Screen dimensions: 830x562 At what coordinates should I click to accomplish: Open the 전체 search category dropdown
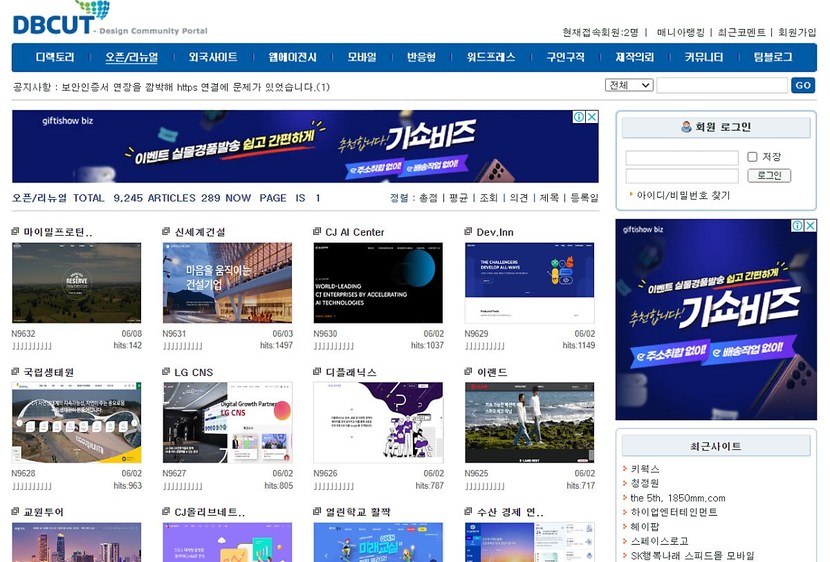628,86
